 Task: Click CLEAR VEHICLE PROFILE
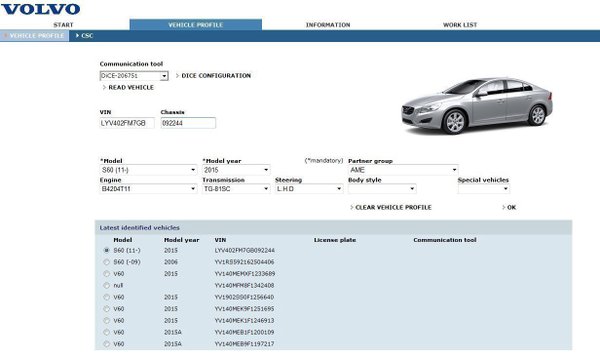391,207
